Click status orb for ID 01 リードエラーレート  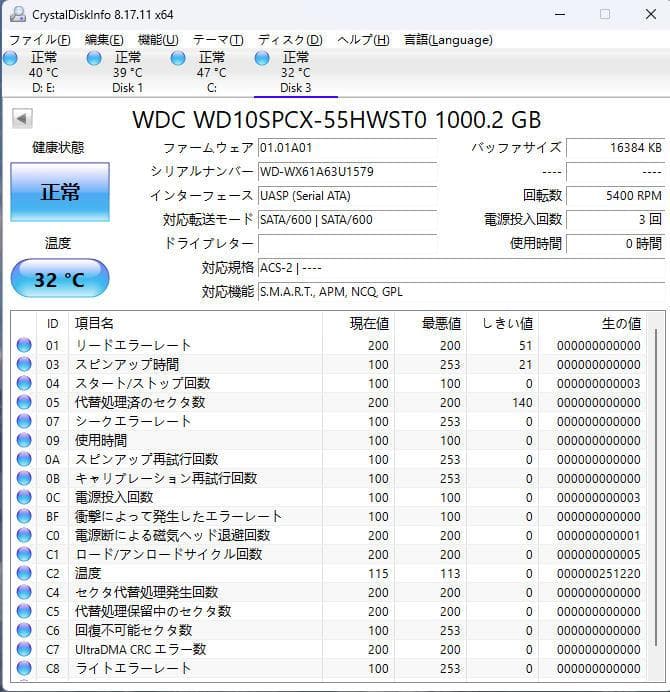pos(24,345)
